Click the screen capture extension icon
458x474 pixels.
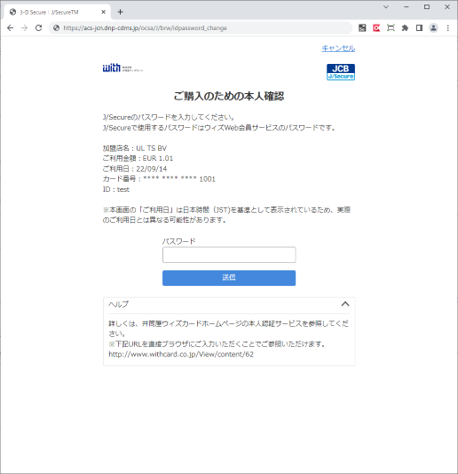(x=391, y=28)
